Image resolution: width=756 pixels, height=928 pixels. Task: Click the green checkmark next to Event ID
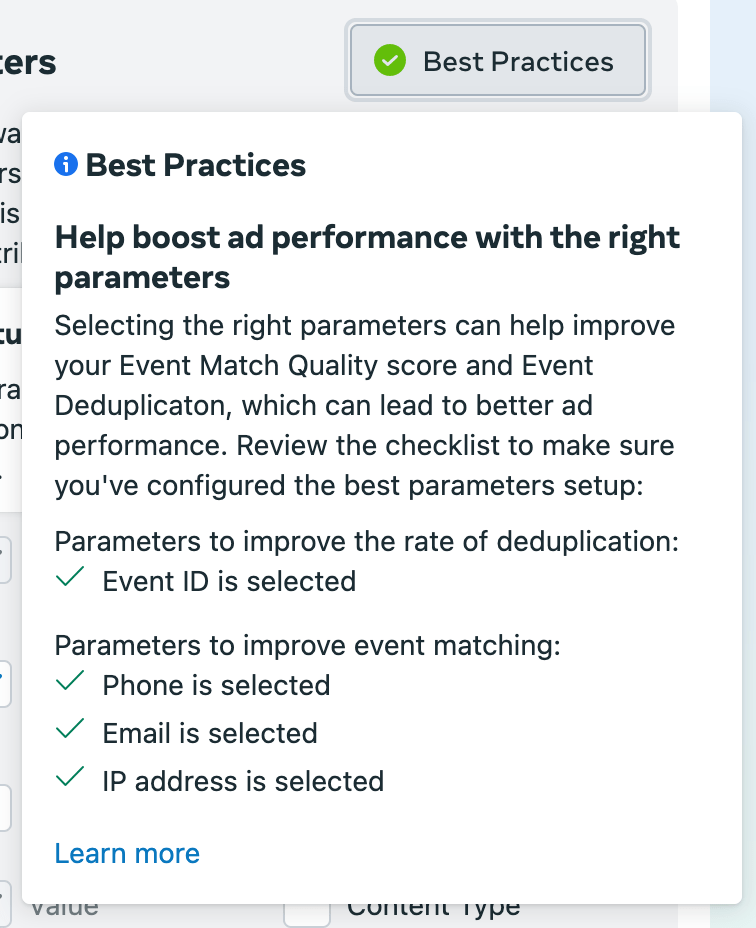tap(69, 580)
